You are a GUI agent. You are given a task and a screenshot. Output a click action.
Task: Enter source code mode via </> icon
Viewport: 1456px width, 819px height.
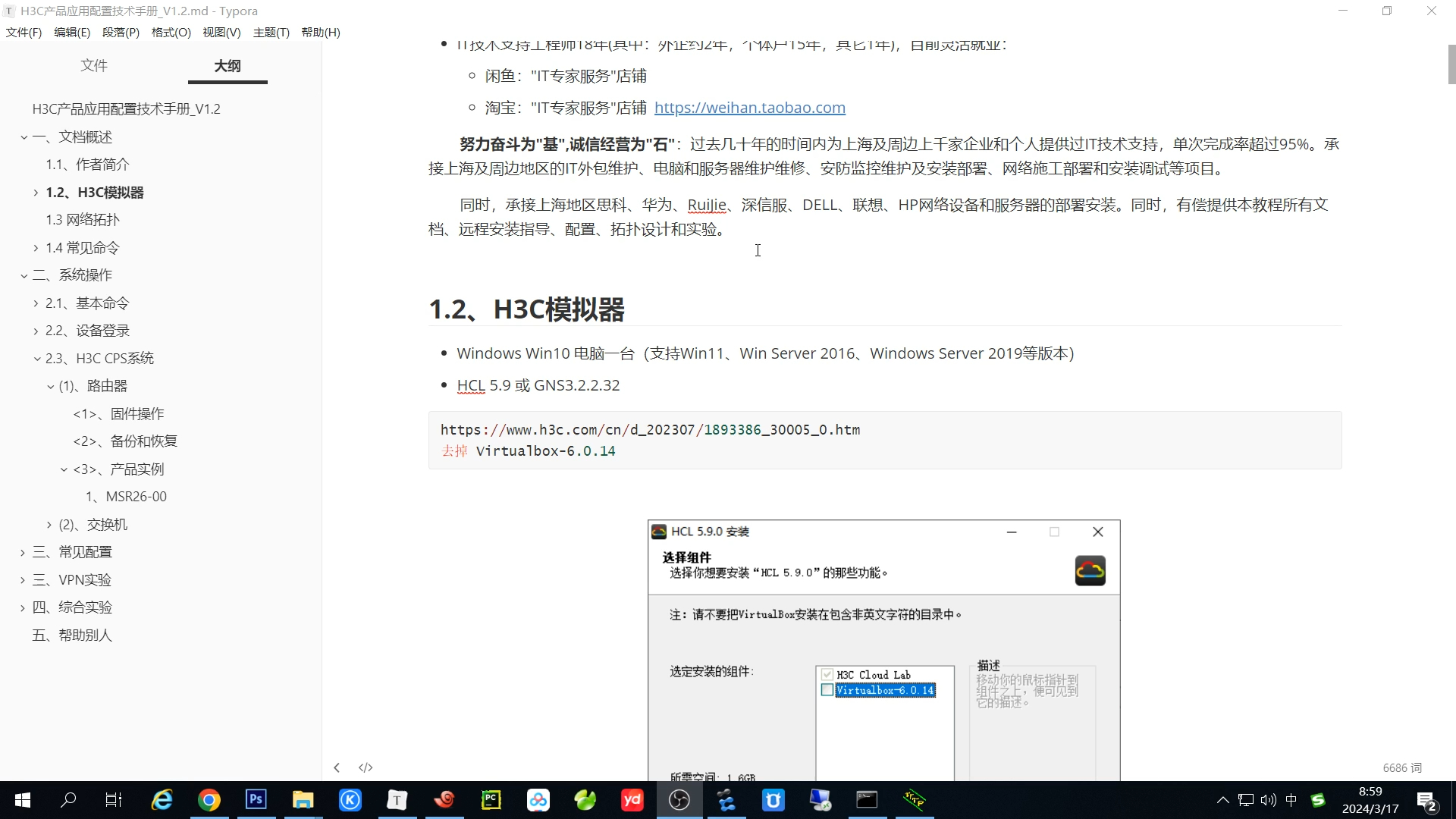click(x=366, y=767)
